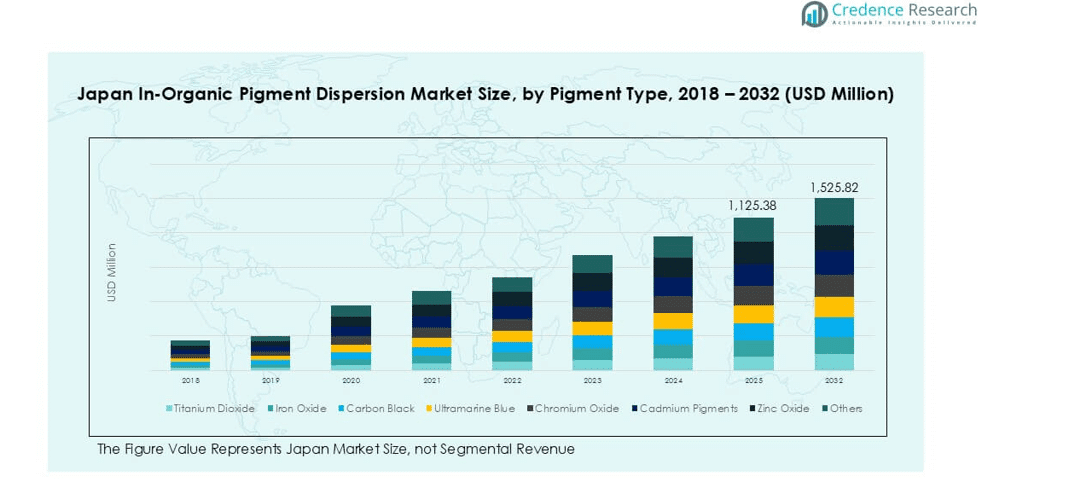Click the Carbon Black legend swatch
The width and height of the screenshot is (1067, 487).
click(341, 408)
